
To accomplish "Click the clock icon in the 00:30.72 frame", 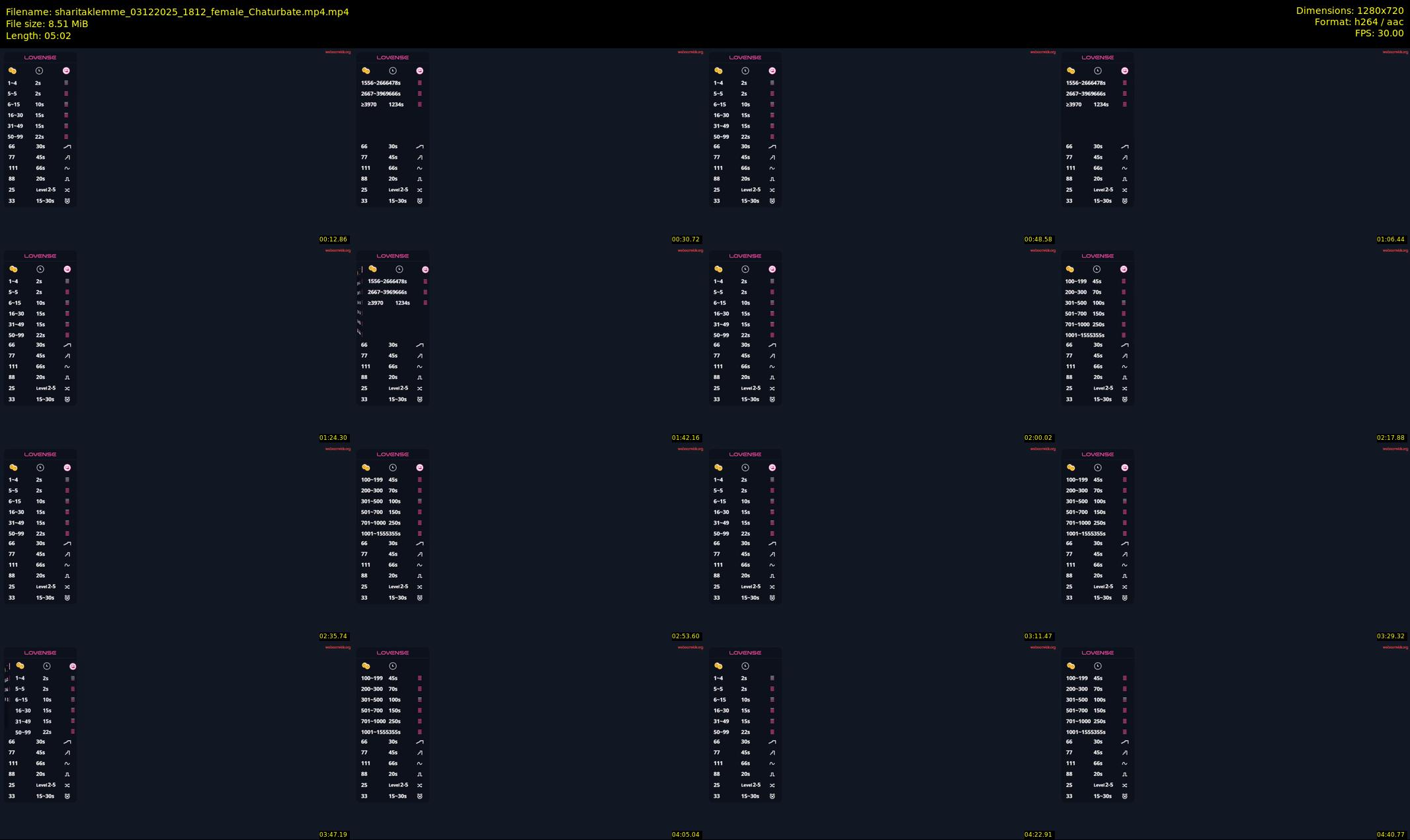I will coord(393,71).
